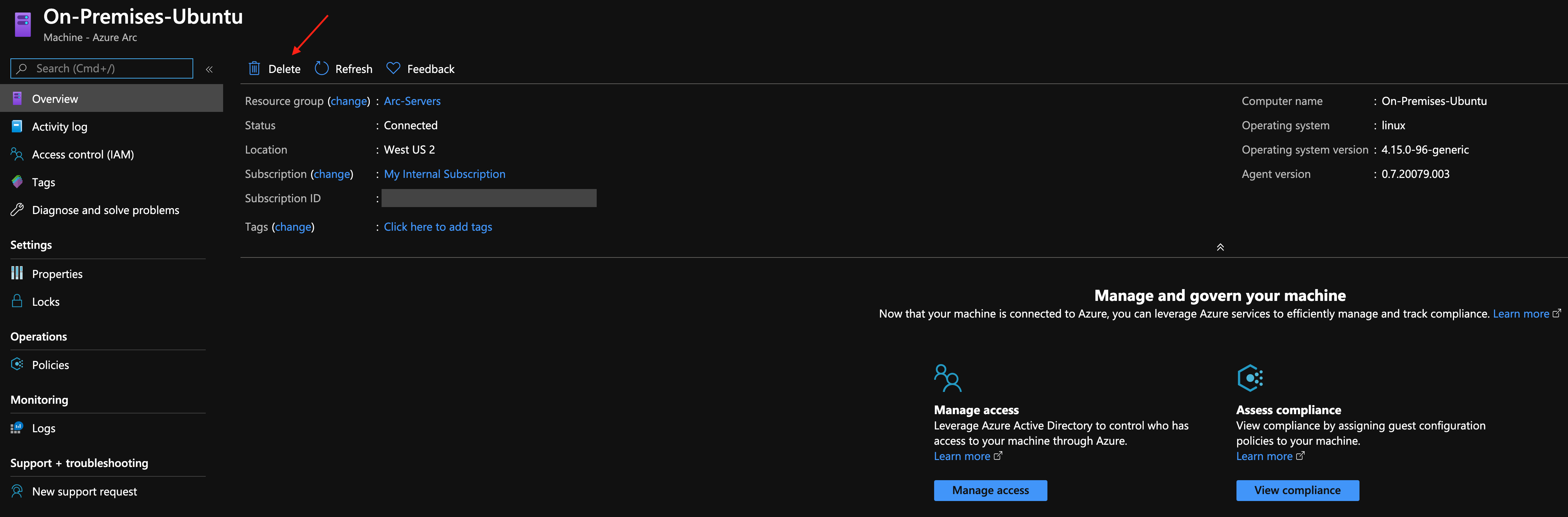Click here to add tags link
Screen dimensions: 1568x517
(437, 227)
